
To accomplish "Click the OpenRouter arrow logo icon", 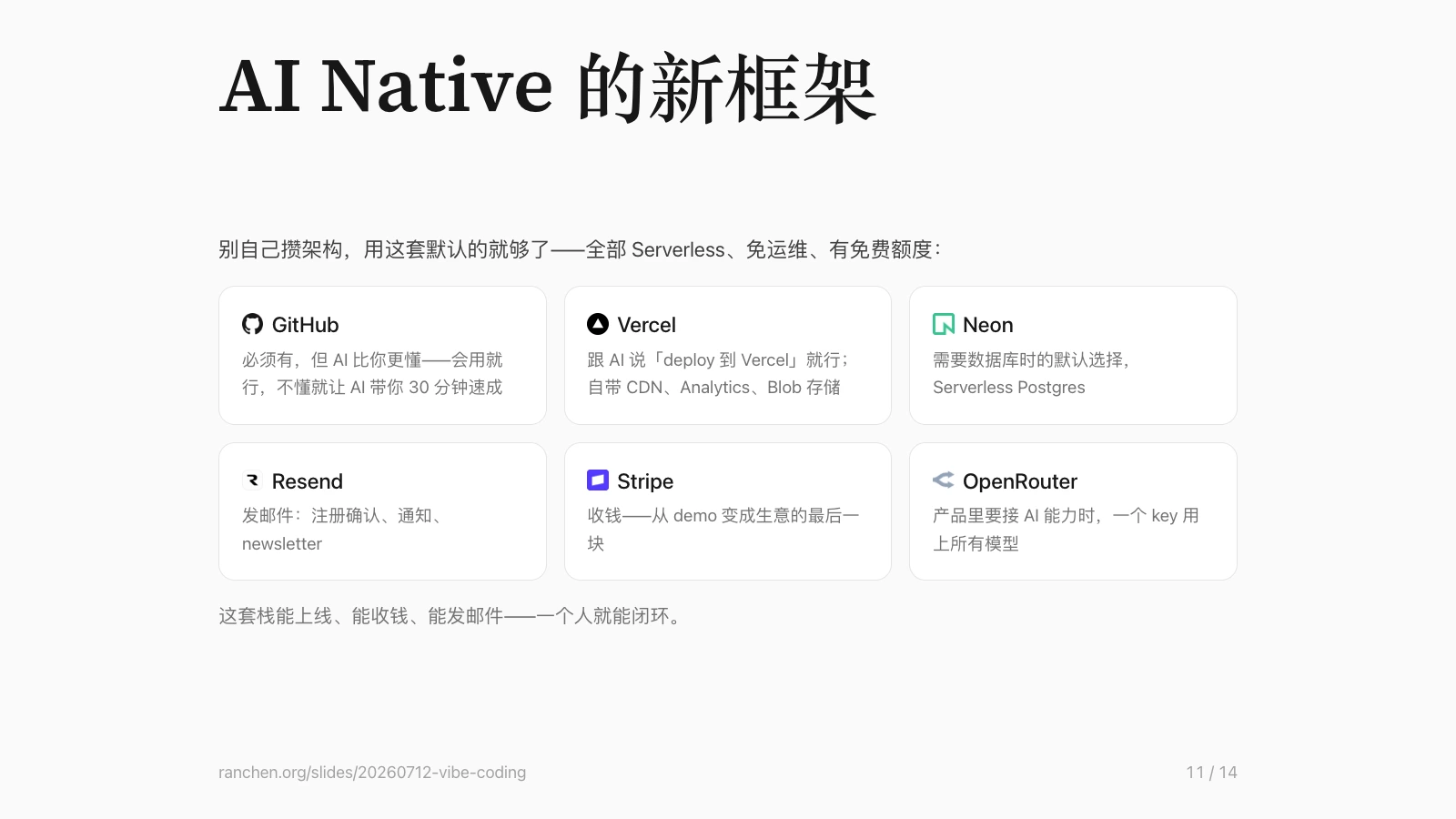I will pyautogui.click(x=944, y=480).
